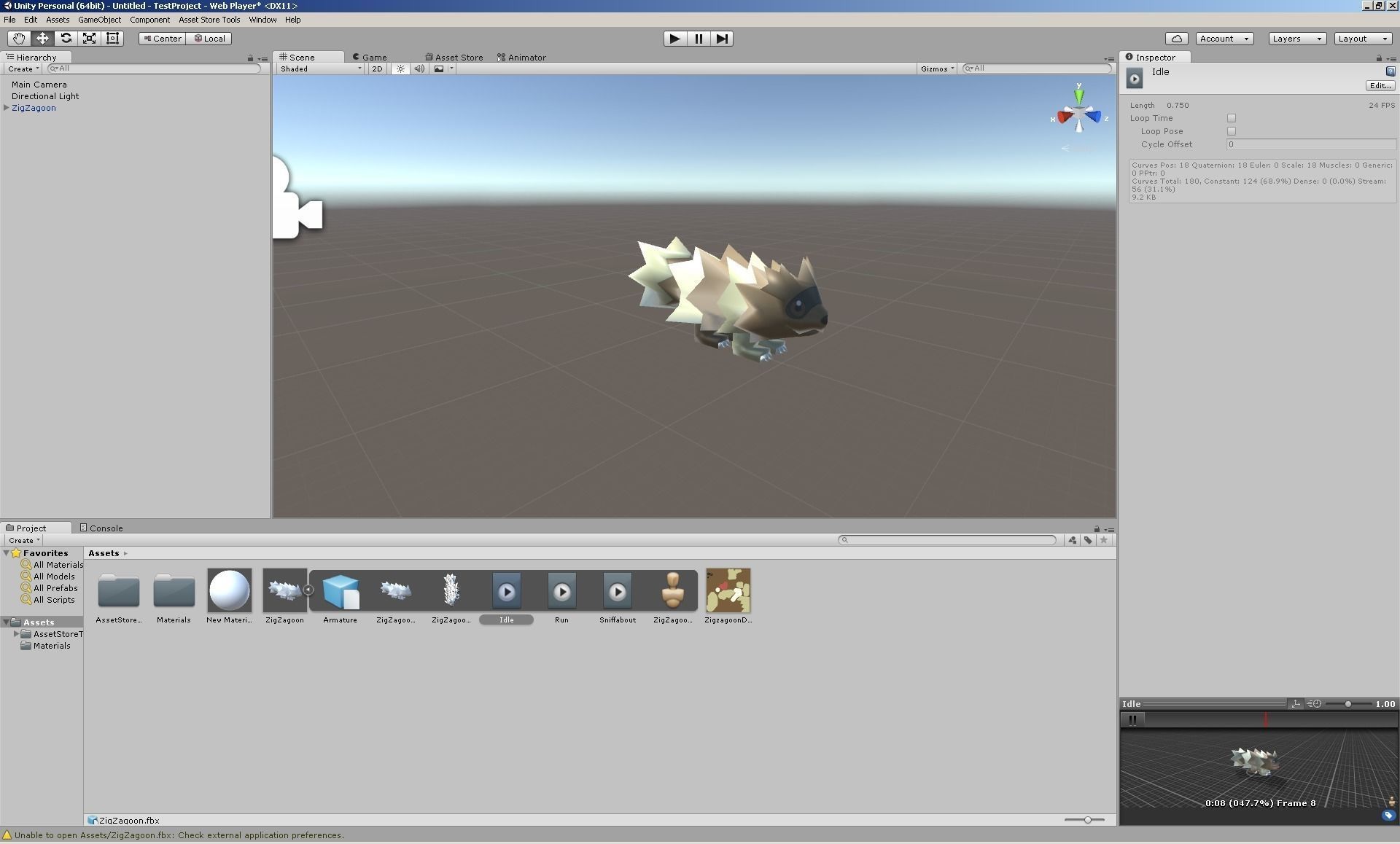The image size is (1400, 844).
Task: Expand AssetStoreTools folder in project tree
Action: coord(17,634)
